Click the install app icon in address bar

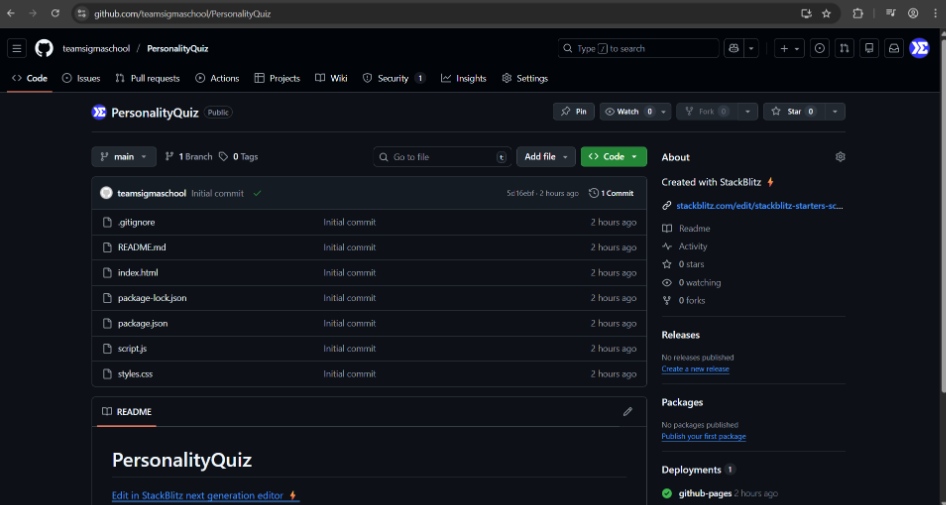806,13
